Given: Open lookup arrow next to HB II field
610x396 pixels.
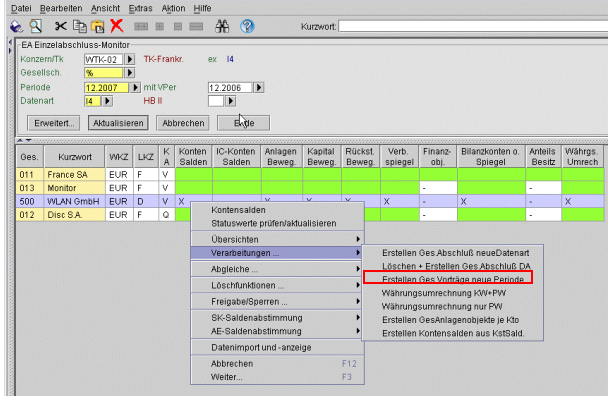Looking at the screenshot, I should coord(231,101).
